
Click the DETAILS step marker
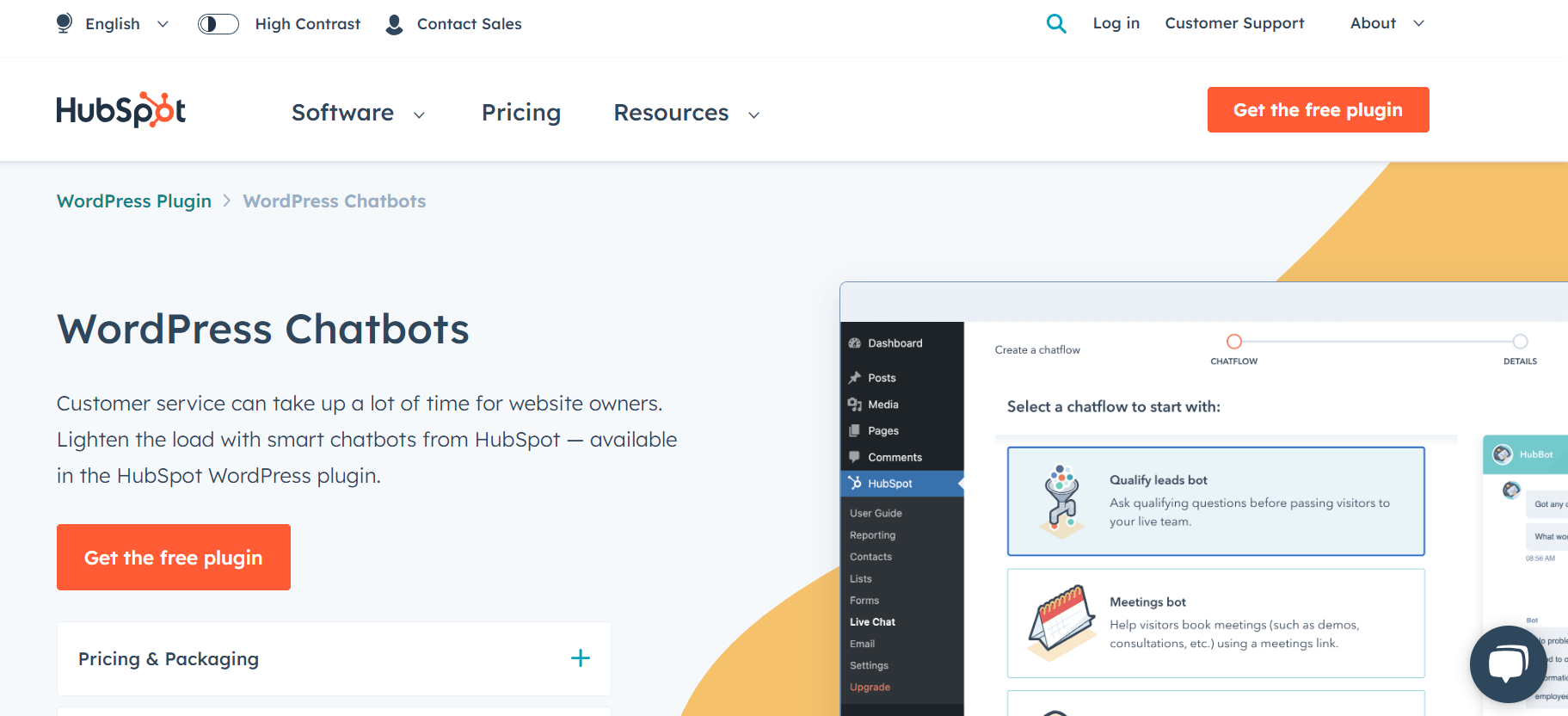pyautogui.click(x=1521, y=342)
